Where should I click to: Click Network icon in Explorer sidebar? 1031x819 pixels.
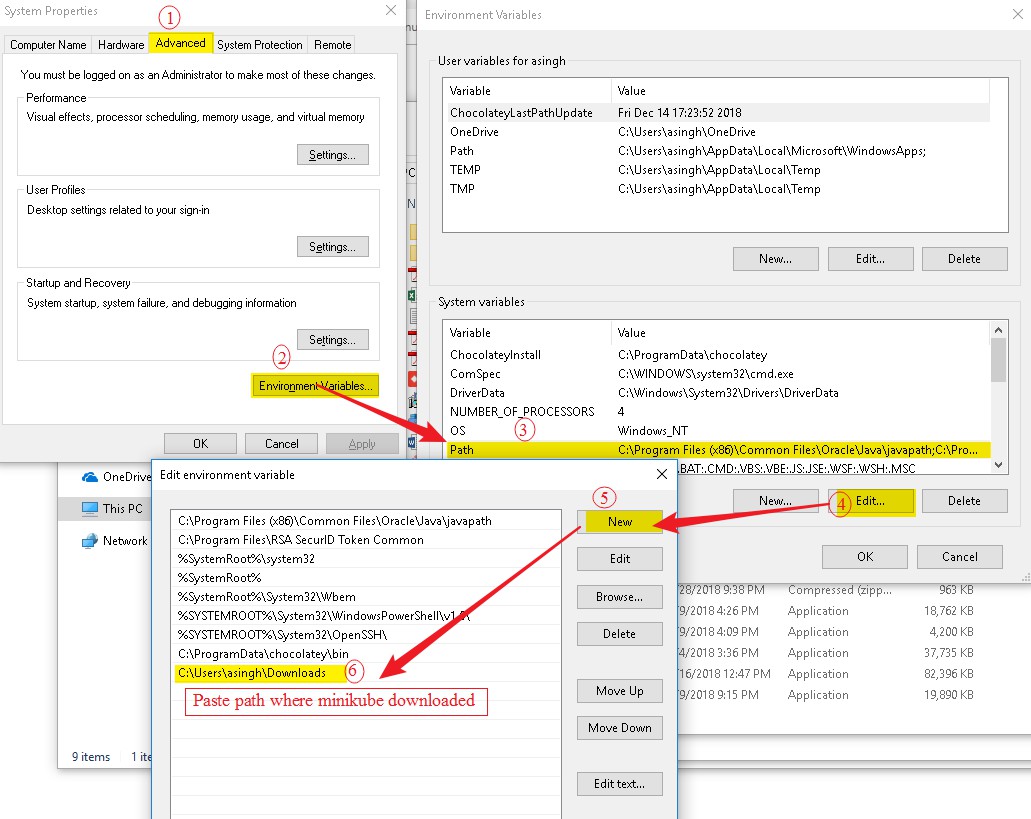click(x=89, y=541)
